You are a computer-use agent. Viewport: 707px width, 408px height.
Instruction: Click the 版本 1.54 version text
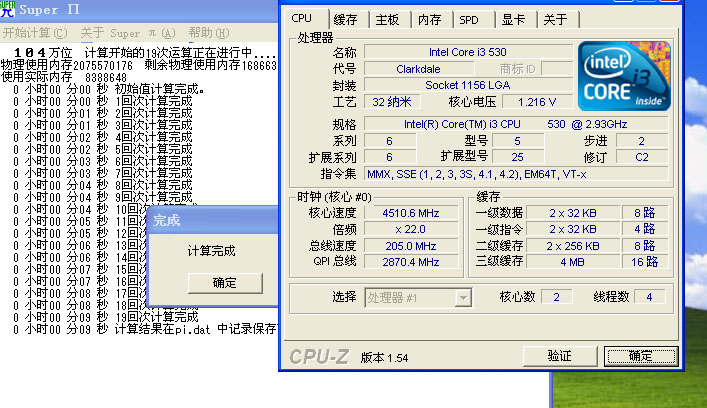(385, 358)
